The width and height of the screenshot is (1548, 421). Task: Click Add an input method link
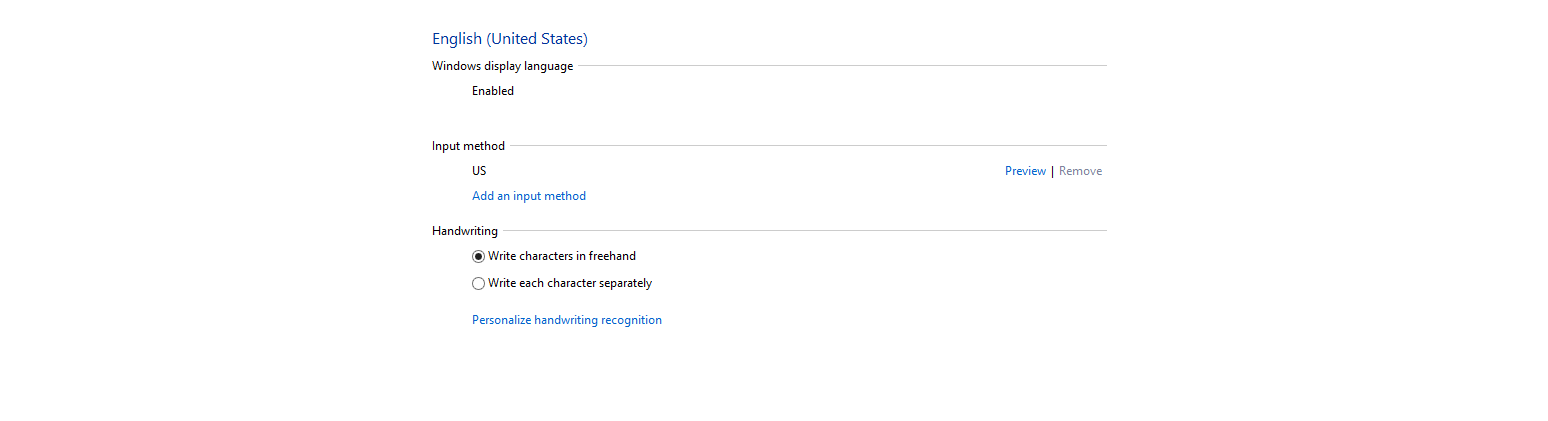click(529, 196)
